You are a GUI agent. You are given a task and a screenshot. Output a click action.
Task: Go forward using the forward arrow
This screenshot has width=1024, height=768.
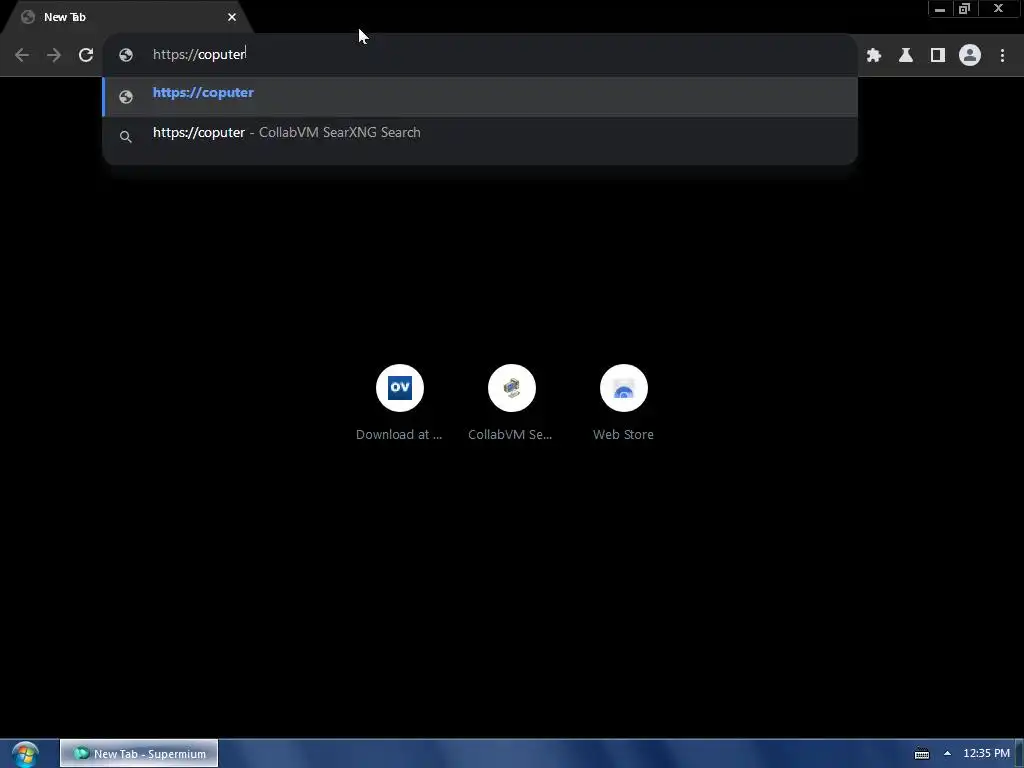[54, 55]
